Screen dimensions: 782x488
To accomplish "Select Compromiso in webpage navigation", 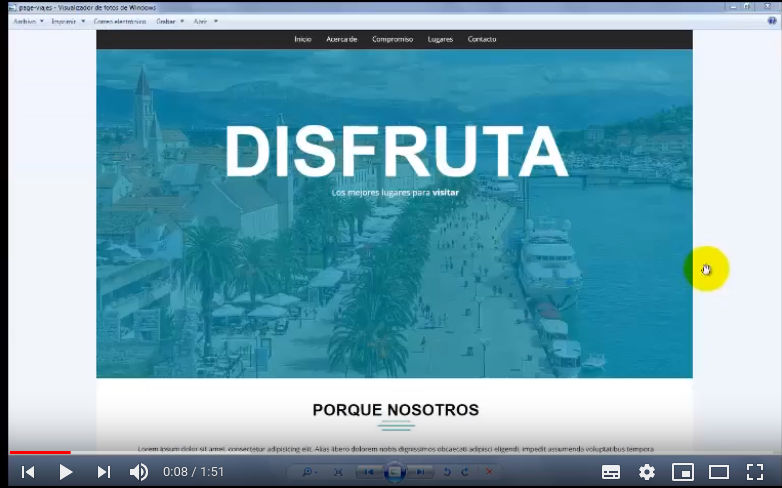I will click(392, 39).
